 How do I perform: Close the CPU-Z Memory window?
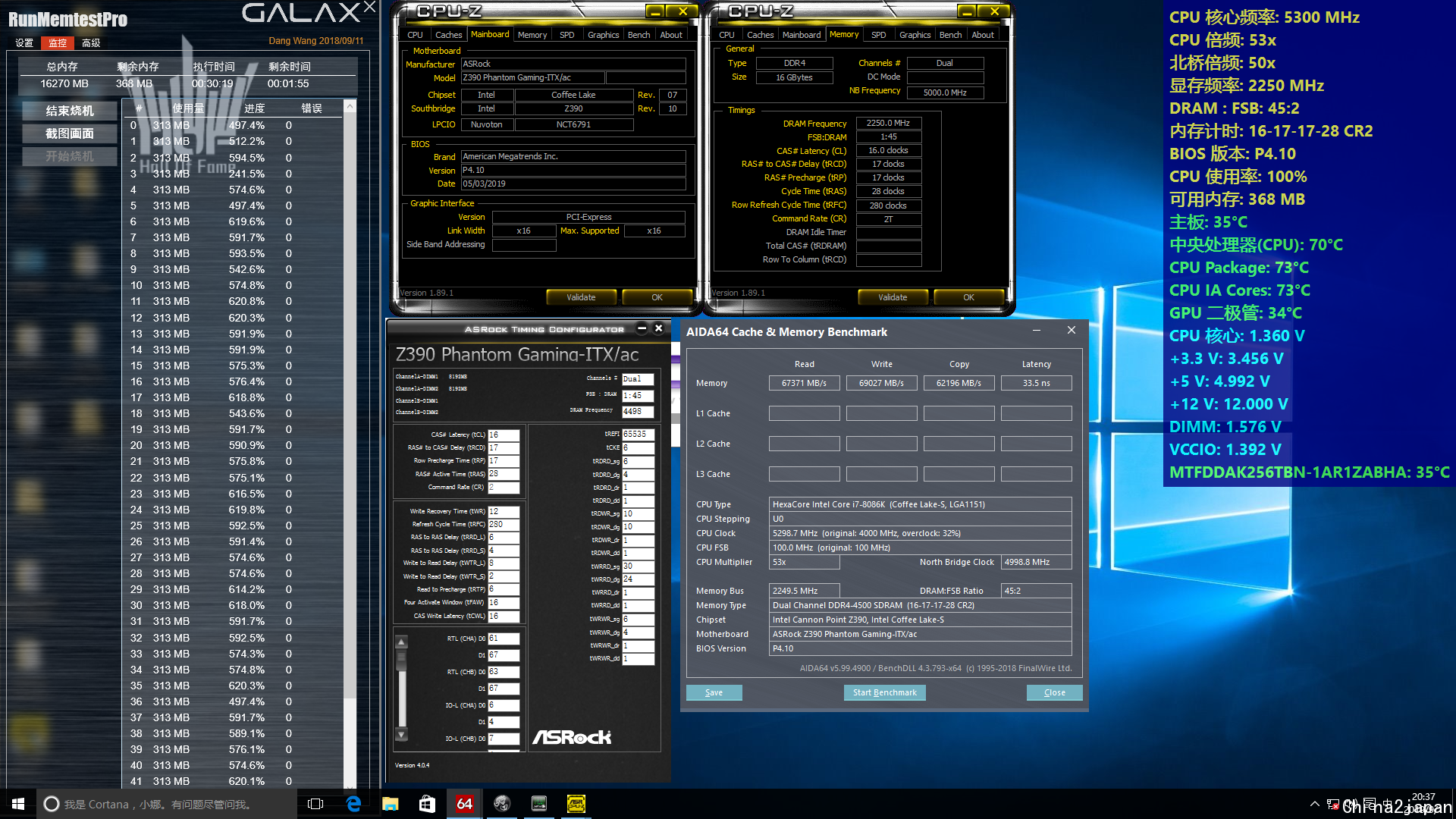tap(994, 11)
